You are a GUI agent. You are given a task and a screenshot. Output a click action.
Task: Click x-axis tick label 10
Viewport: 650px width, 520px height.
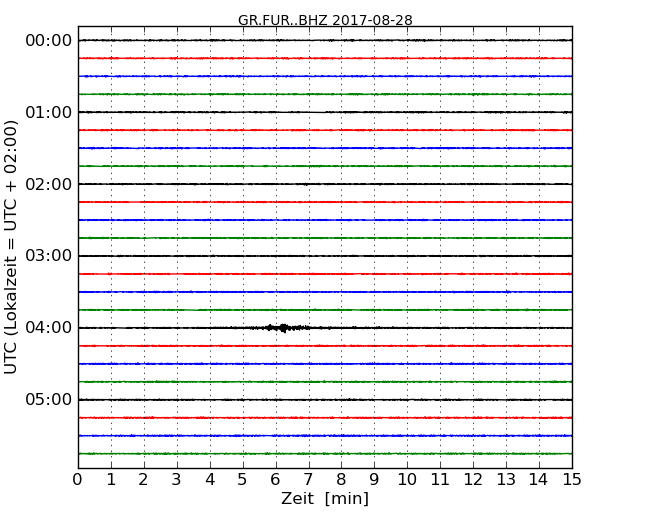(x=407, y=480)
